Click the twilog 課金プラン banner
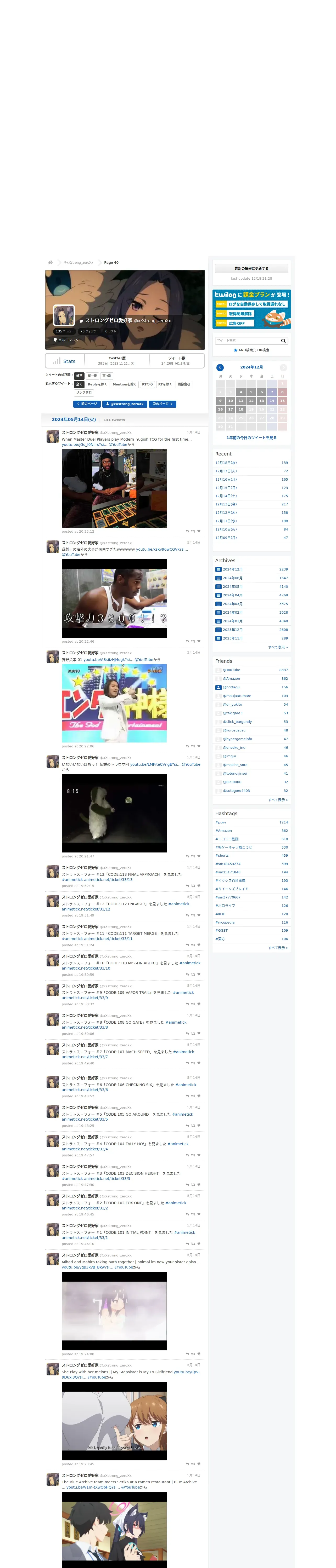This screenshot has width=336, height=1568. pos(251,309)
